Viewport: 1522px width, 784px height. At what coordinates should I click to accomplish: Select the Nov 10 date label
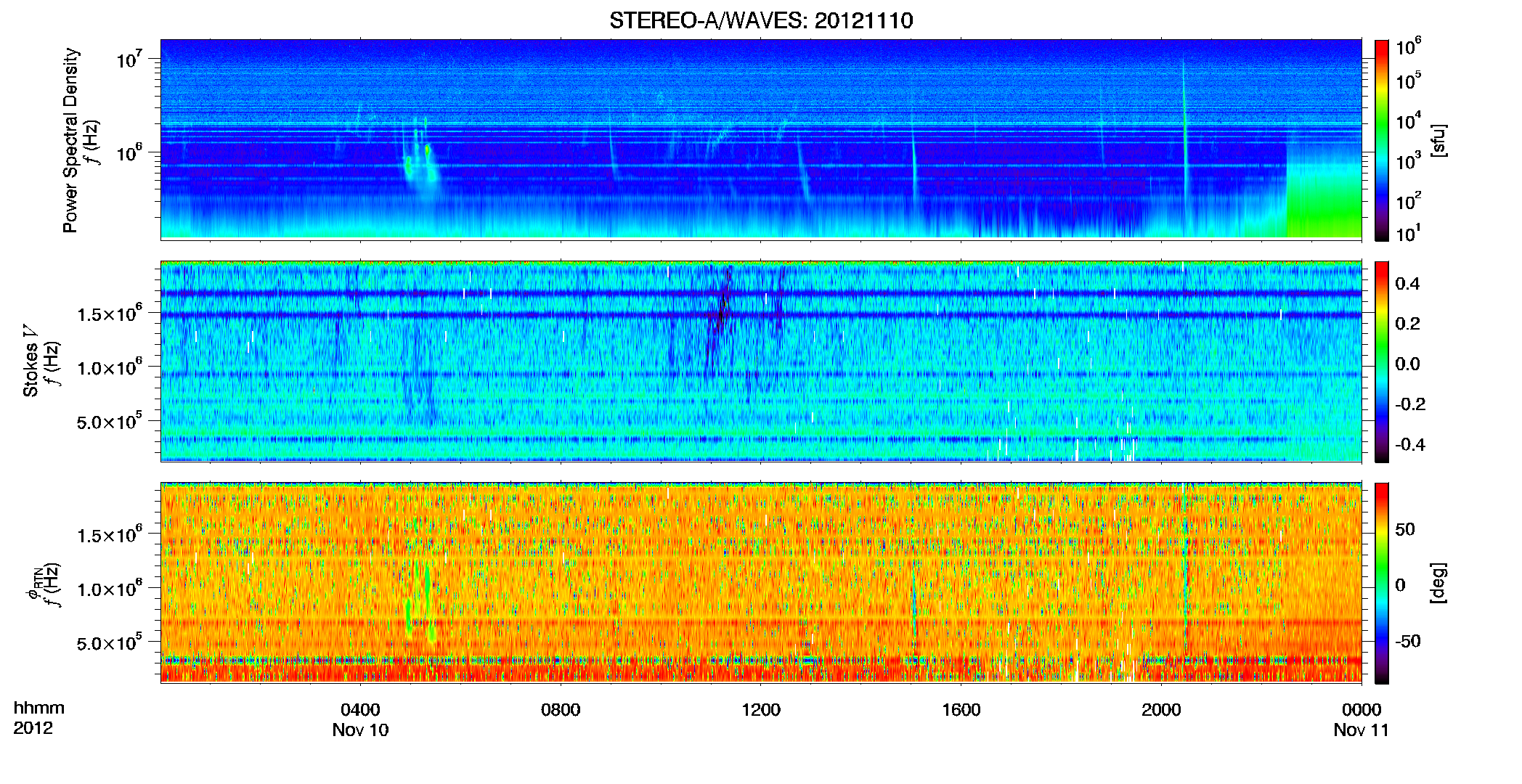(x=360, y=730)
